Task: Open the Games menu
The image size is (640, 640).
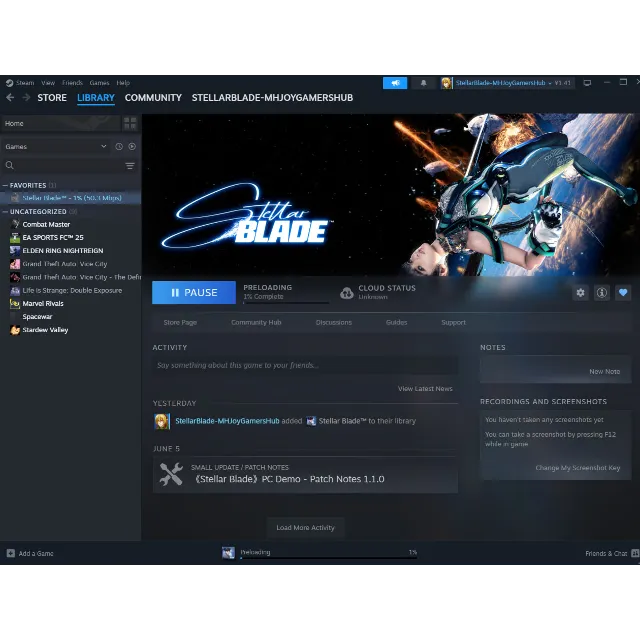Action: 99,83
